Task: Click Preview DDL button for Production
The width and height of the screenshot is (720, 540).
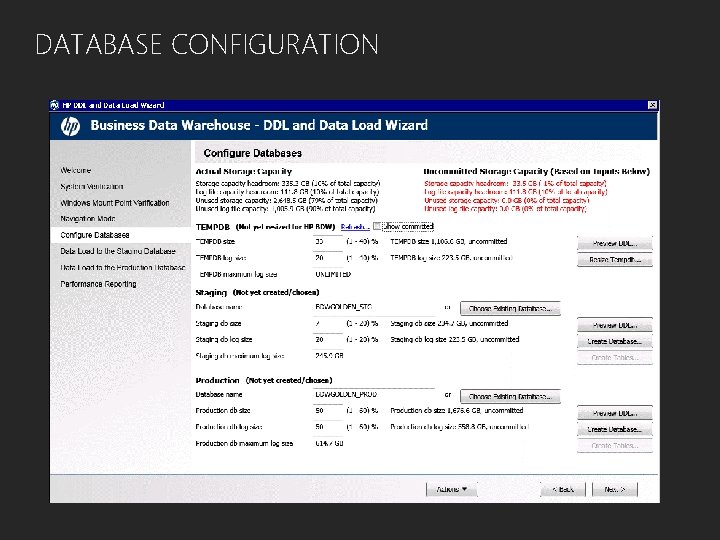Action: tap(614, 413)
